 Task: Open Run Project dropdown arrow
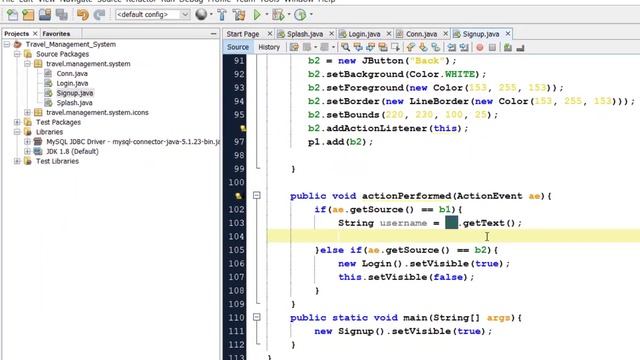coord(267,15)
